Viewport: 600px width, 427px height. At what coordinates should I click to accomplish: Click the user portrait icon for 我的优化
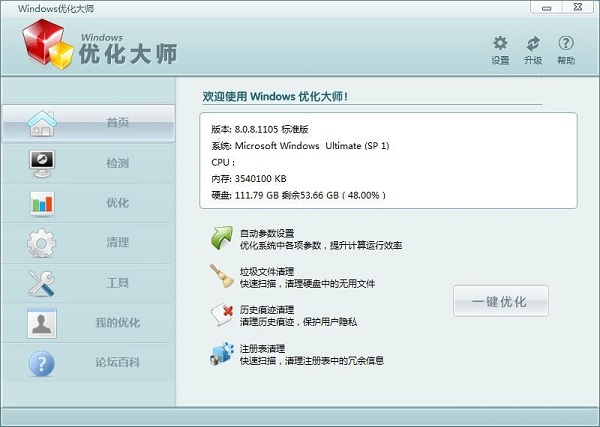pos(42,323)
